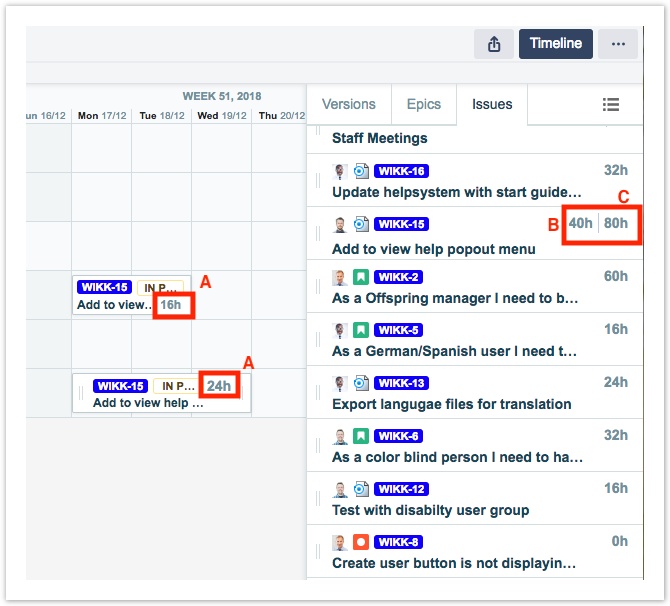This screenshot has width=670, height=606.
Task: Select the Issues tab
Action: pos(492,105)
